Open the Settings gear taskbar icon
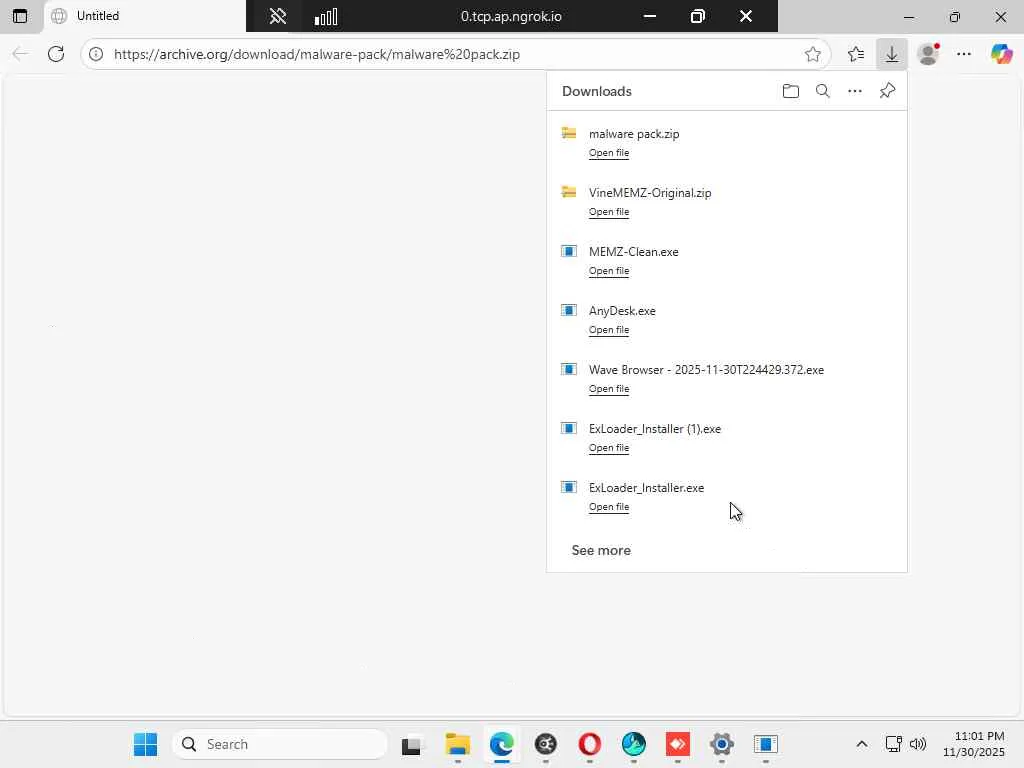 (722, 744)
